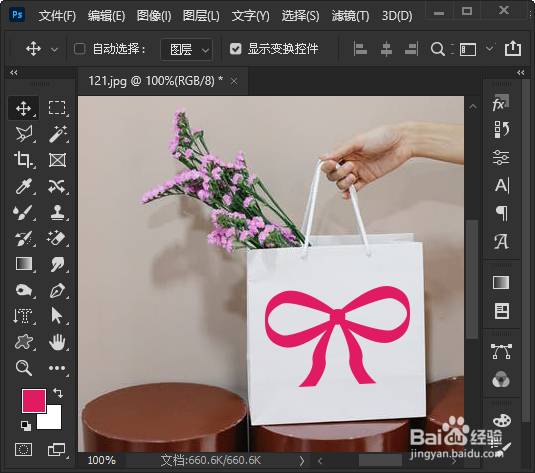
Task: Enable the 自动选择 checkbox
Action: point(79,49)
